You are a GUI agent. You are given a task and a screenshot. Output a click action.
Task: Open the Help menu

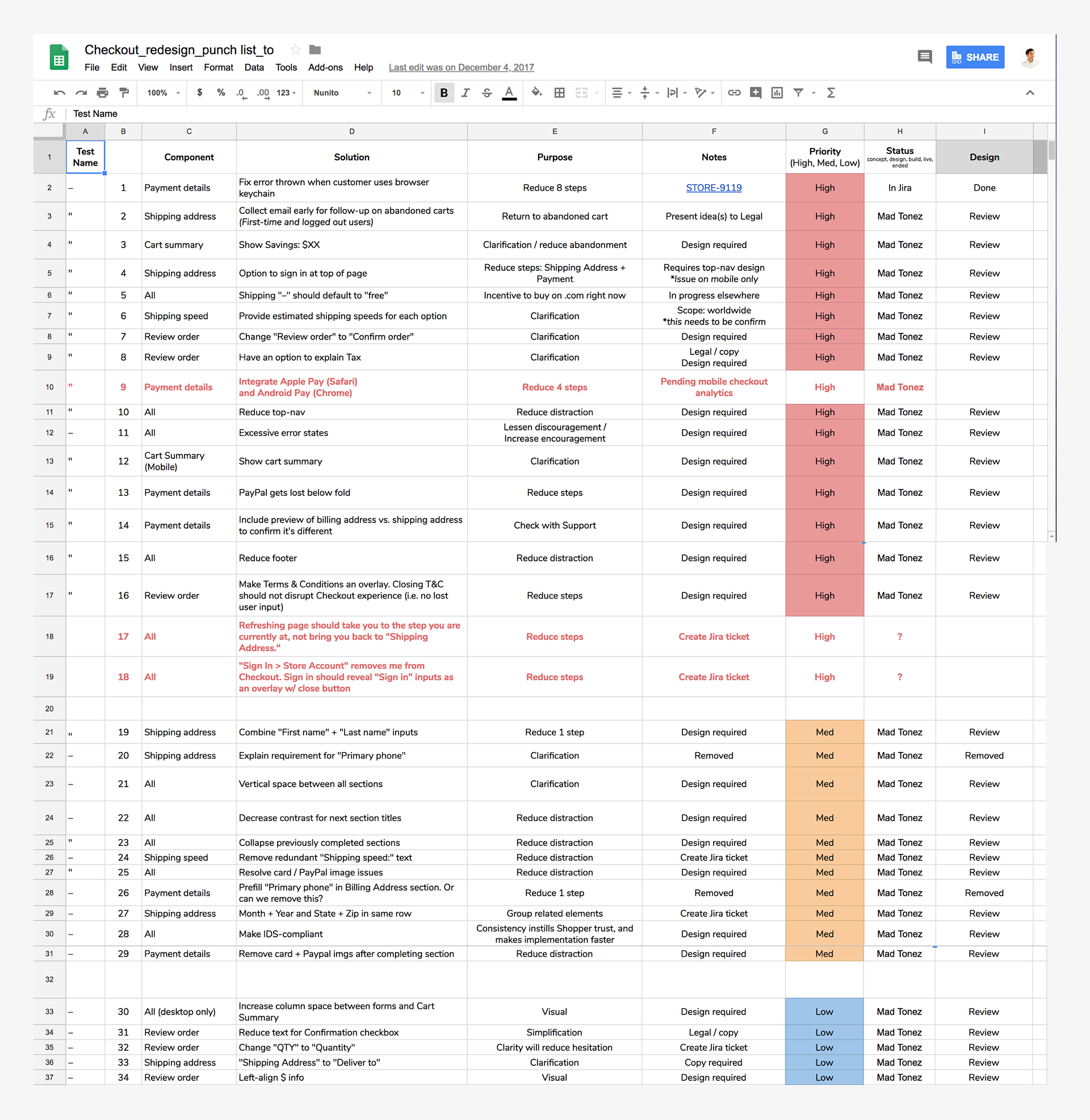coord(363,68)
